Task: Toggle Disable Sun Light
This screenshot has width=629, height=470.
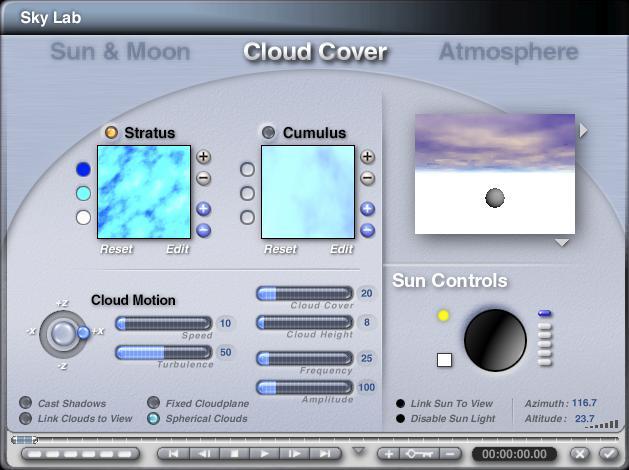Action: (x=400, y=419)
